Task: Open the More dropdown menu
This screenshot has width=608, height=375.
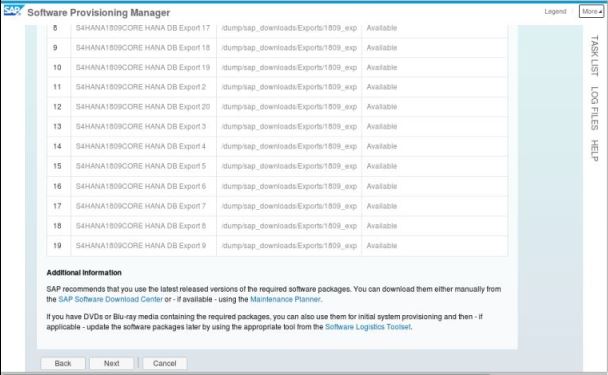Action: [x=592, y=11]
